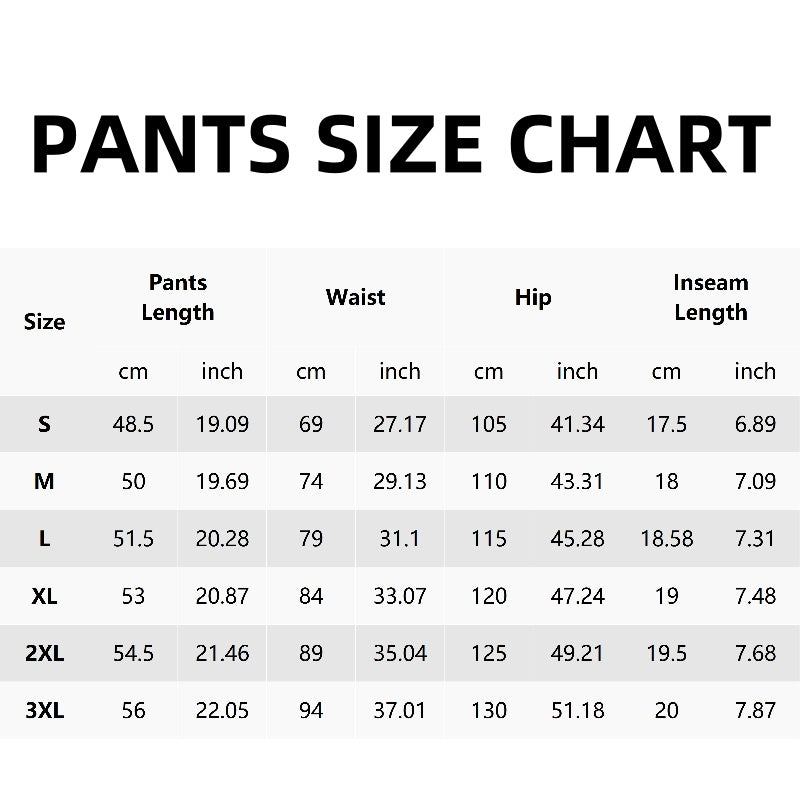The width and height of the screenshot is (800, 800).
Task: Click the 35.04 waist inch value
Action: [400, 654]
